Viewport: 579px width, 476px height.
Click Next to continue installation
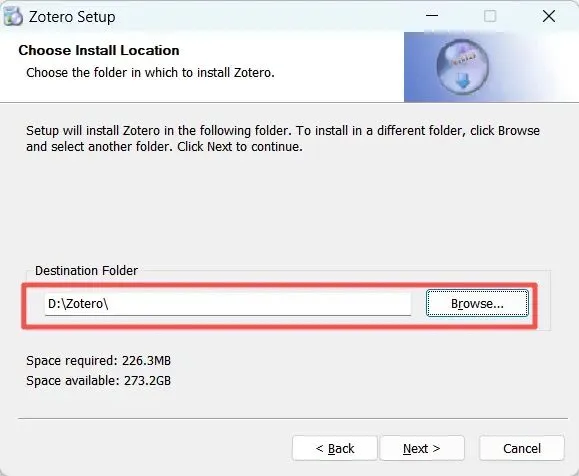pos(422,448)
